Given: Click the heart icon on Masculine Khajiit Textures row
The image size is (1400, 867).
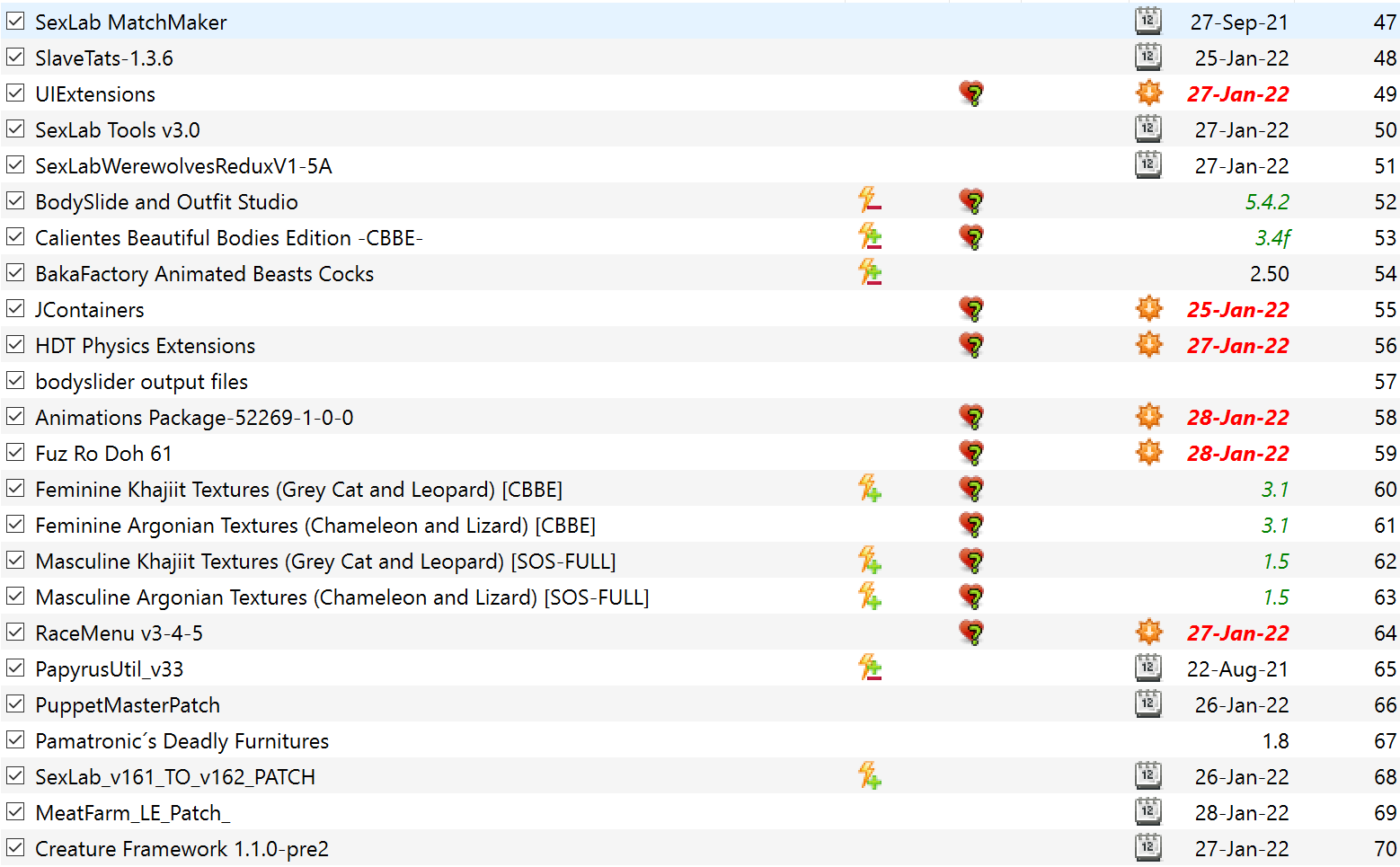Looking at the screenshot, I should tap(971, 560).
